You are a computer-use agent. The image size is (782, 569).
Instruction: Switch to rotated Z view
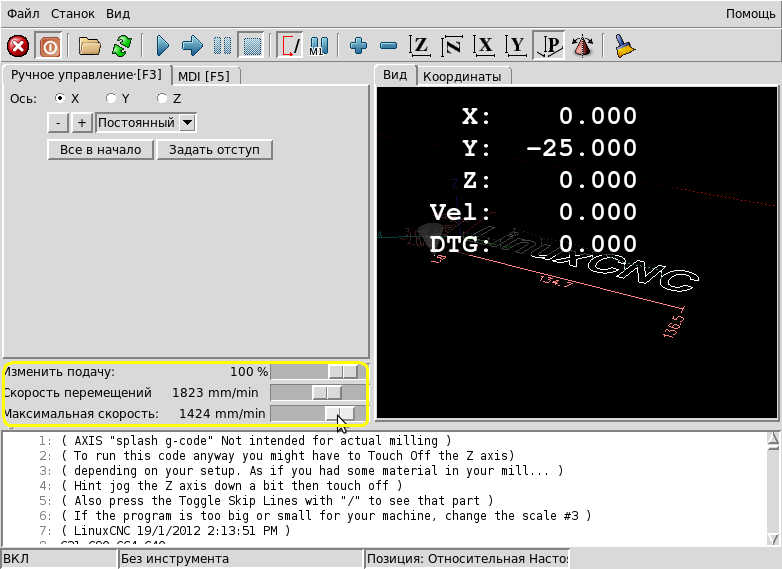click(452, 46)
